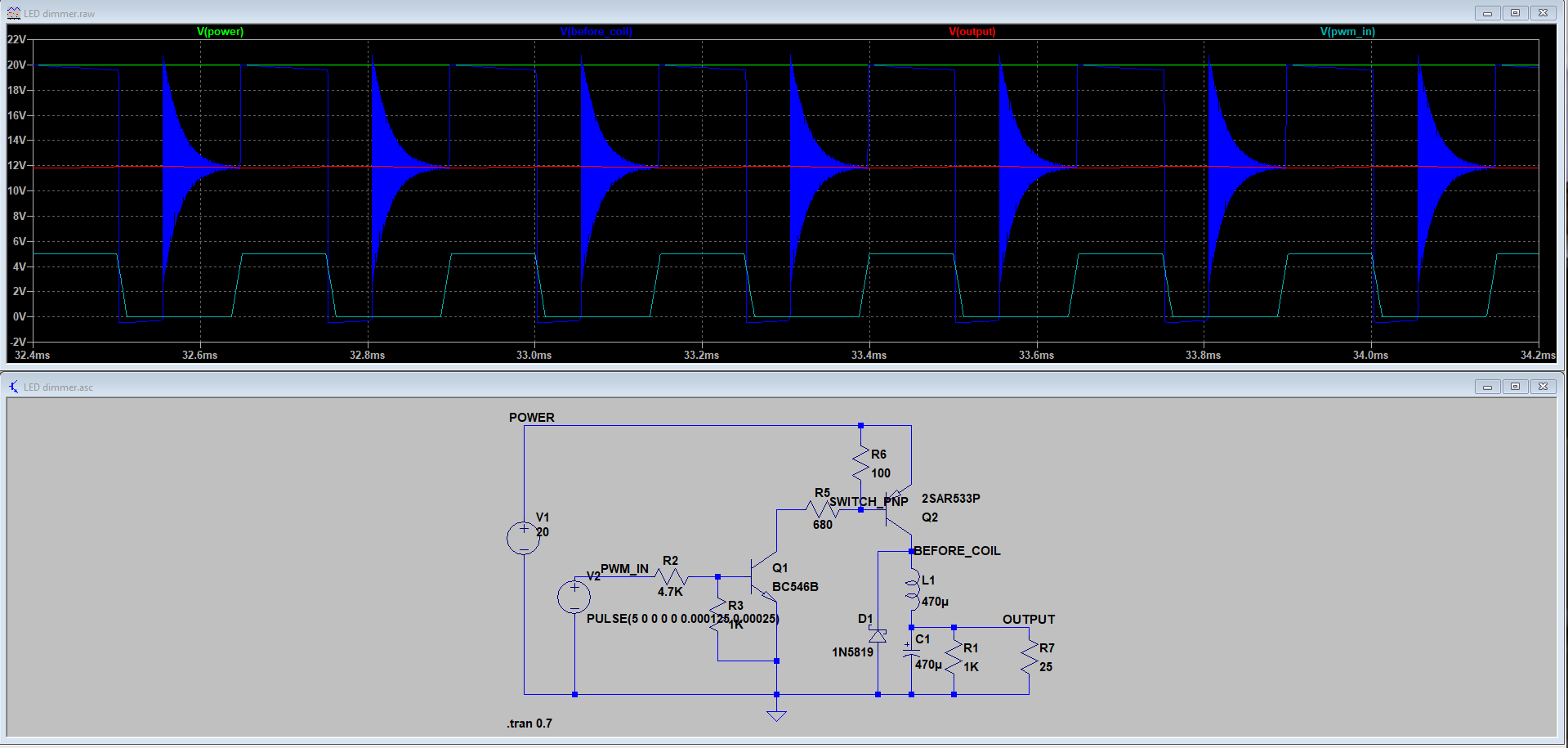This screenshot has width=1568, height=748.
Task: Select the R7 load resistor symbol
Action: (x=1029, y=656)
